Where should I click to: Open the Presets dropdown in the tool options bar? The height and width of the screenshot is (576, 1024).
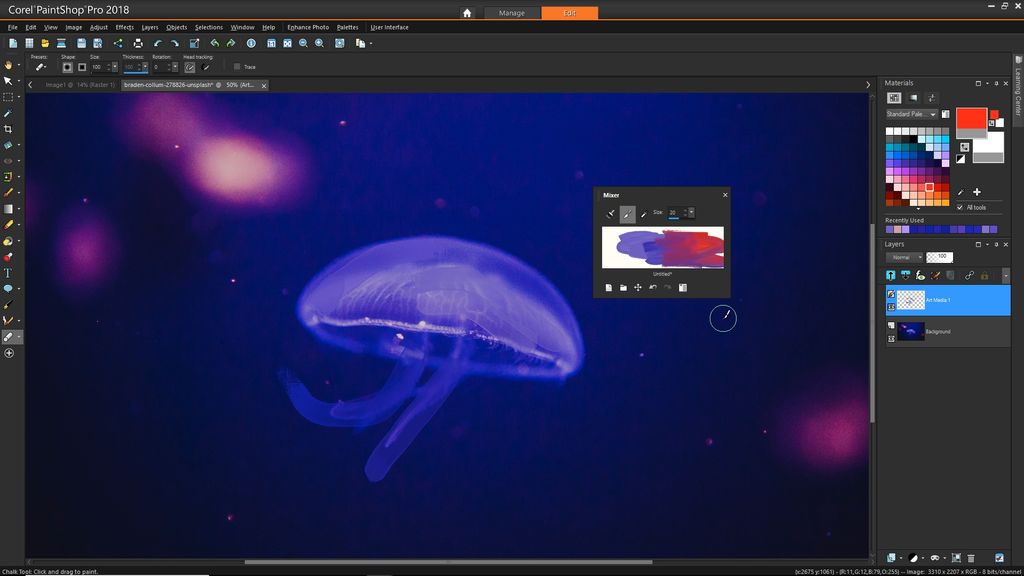point(40,67)
